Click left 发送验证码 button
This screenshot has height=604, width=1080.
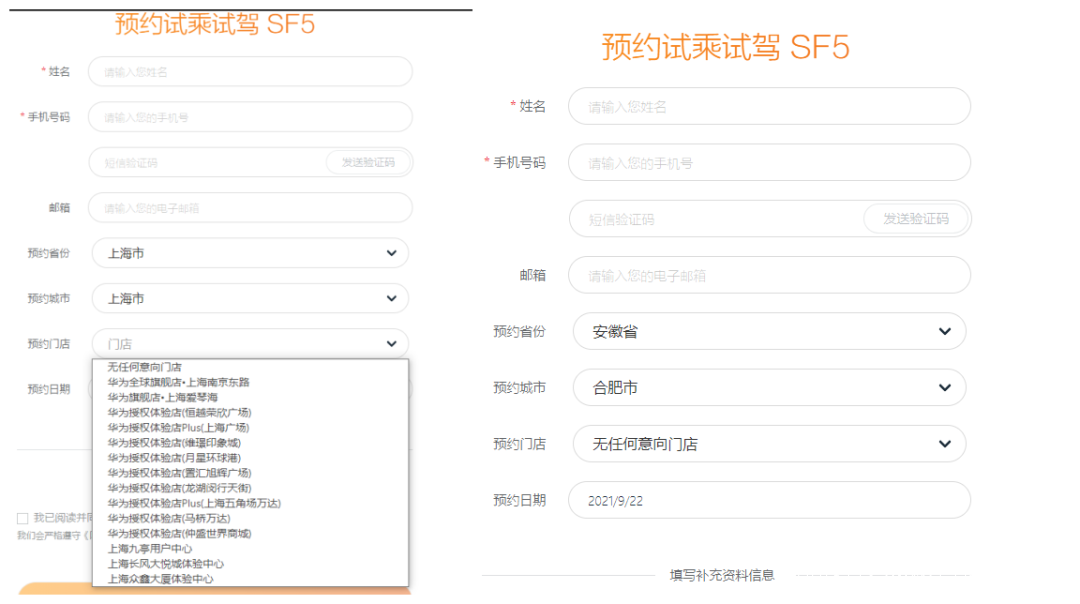(368, 163)
